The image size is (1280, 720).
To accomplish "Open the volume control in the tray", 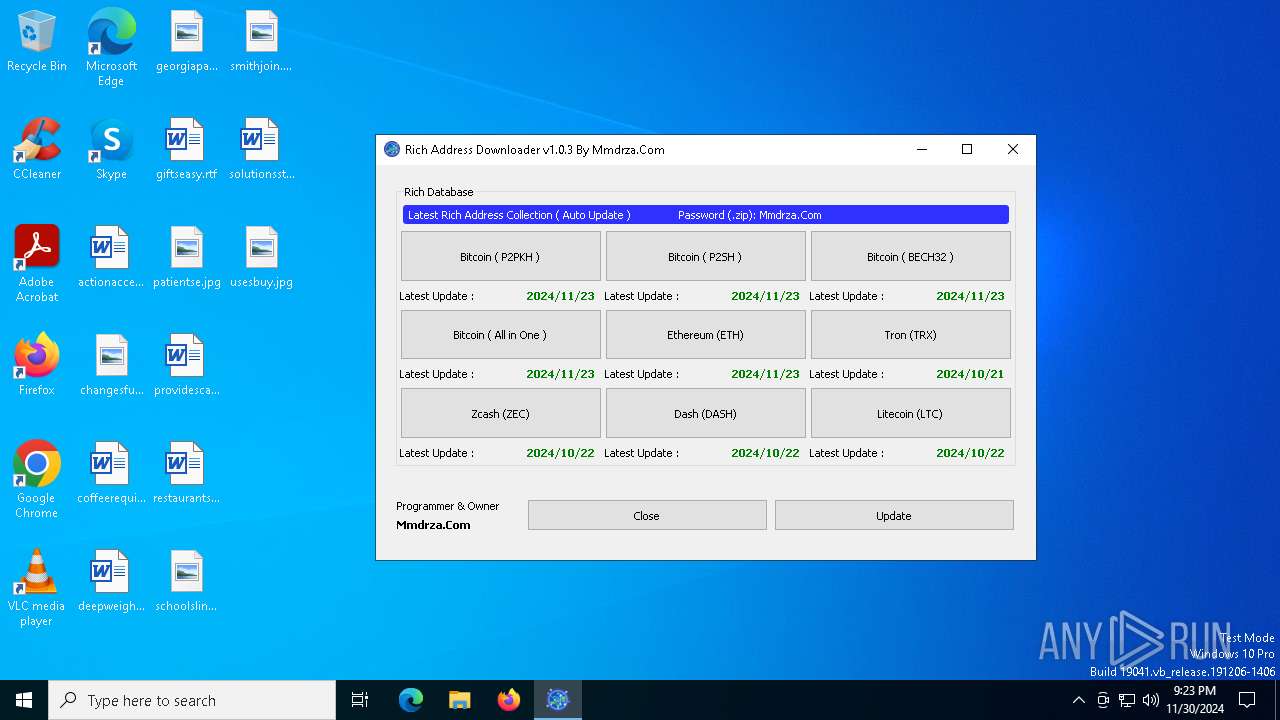I will pos(1151,700).
